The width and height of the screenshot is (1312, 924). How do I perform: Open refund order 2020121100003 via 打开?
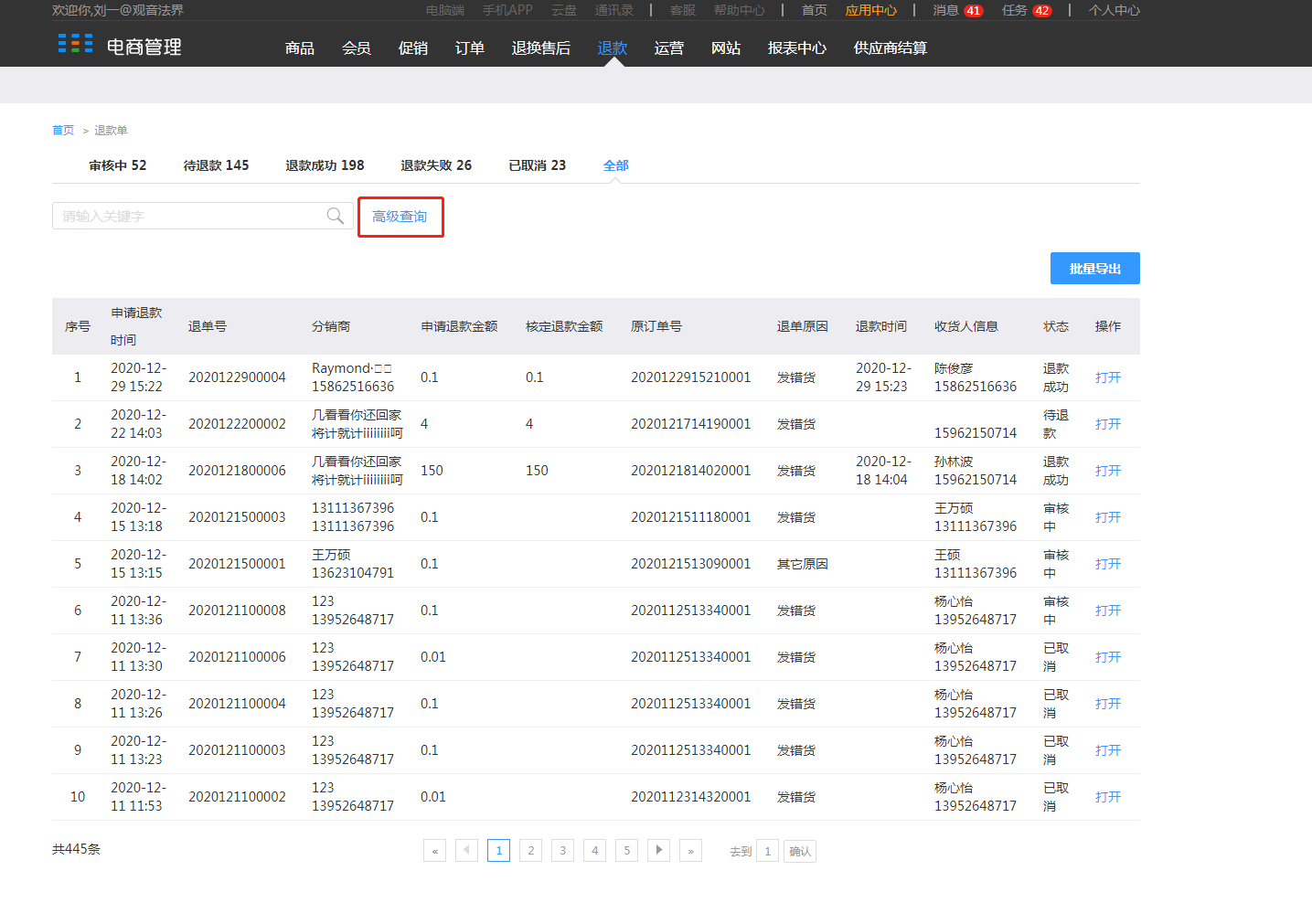click(x=1108, y=750)
